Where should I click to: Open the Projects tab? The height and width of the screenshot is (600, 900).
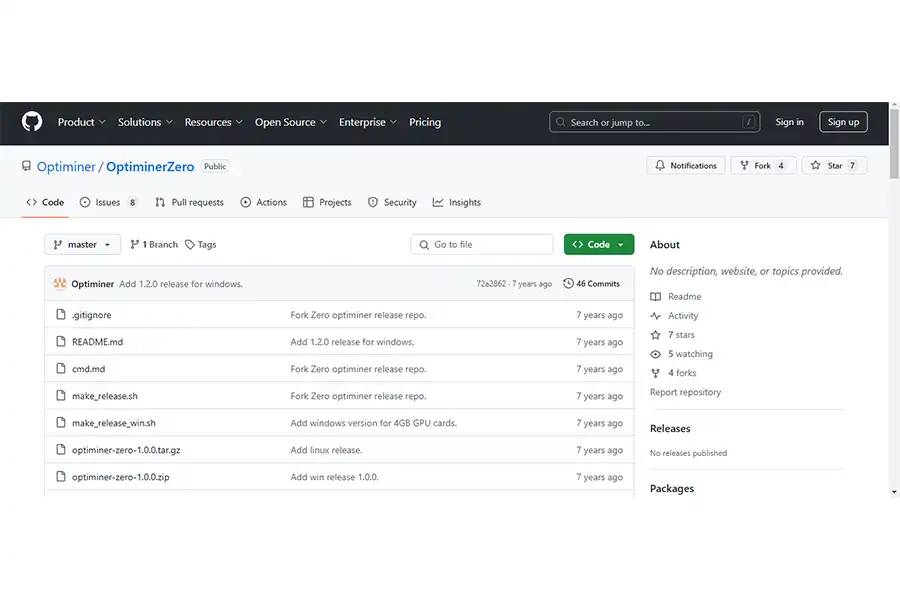(327, 202)
